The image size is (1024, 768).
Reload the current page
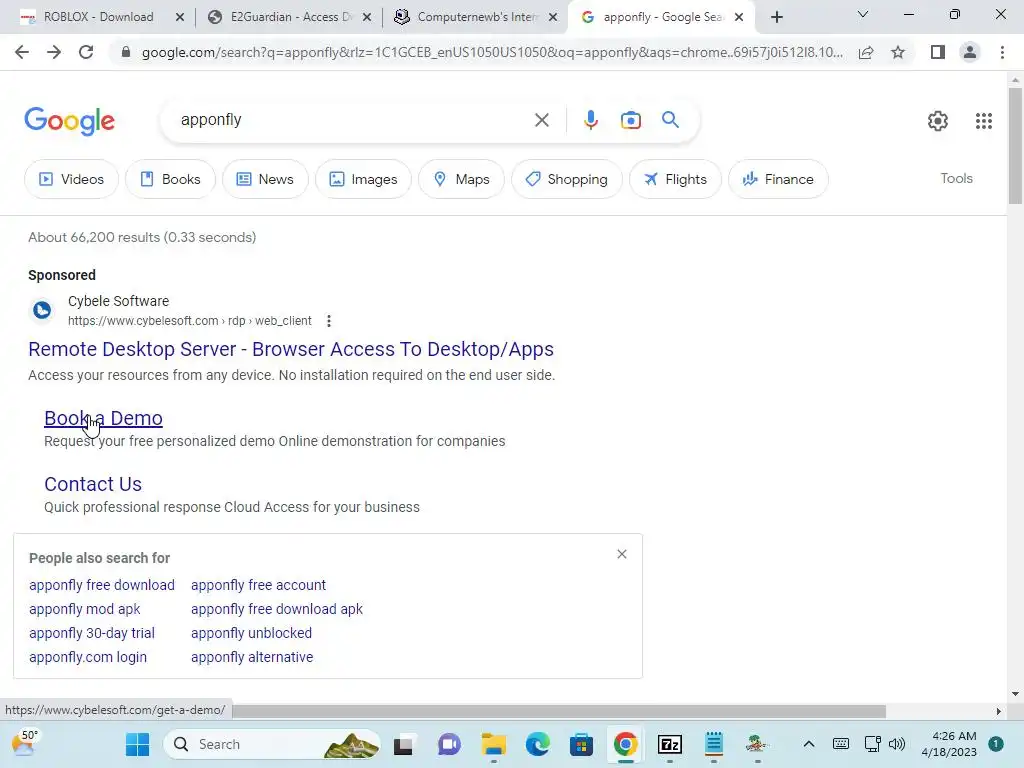pyautogui.click(x=86, y=52)
